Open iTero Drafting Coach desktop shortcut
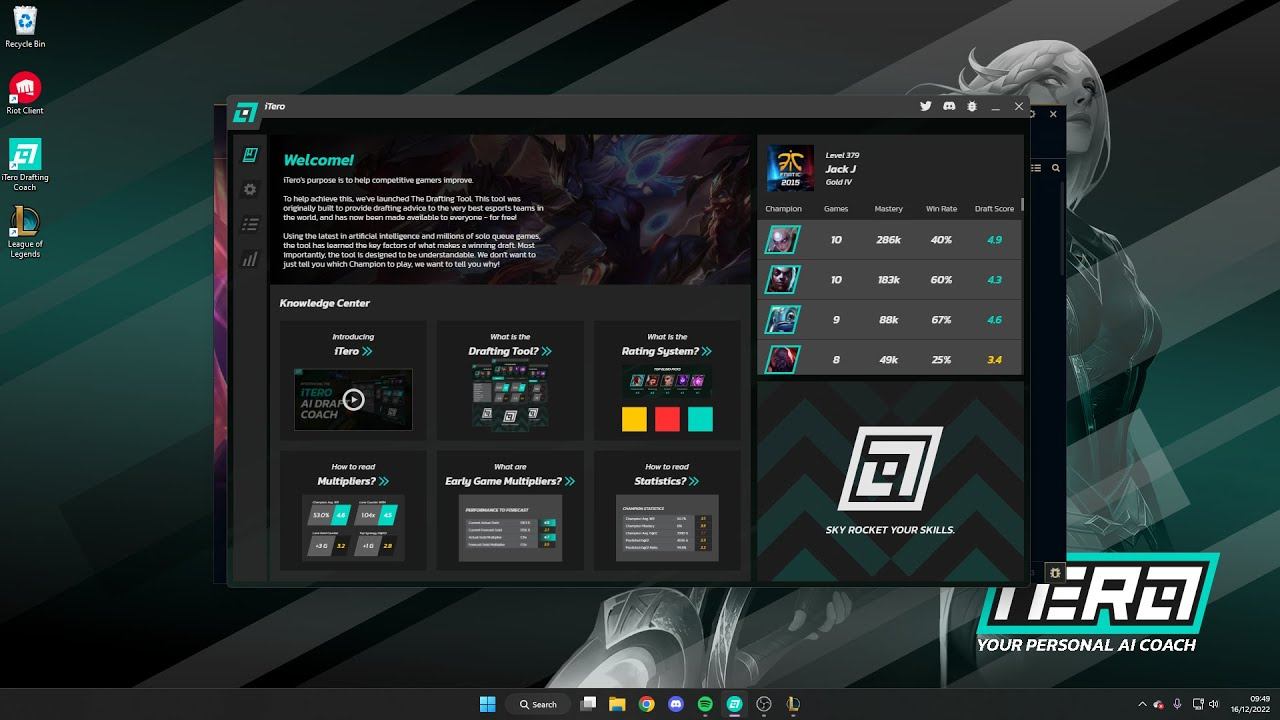Viewport: 1280px width, 720px height. [x=25, y=164]
